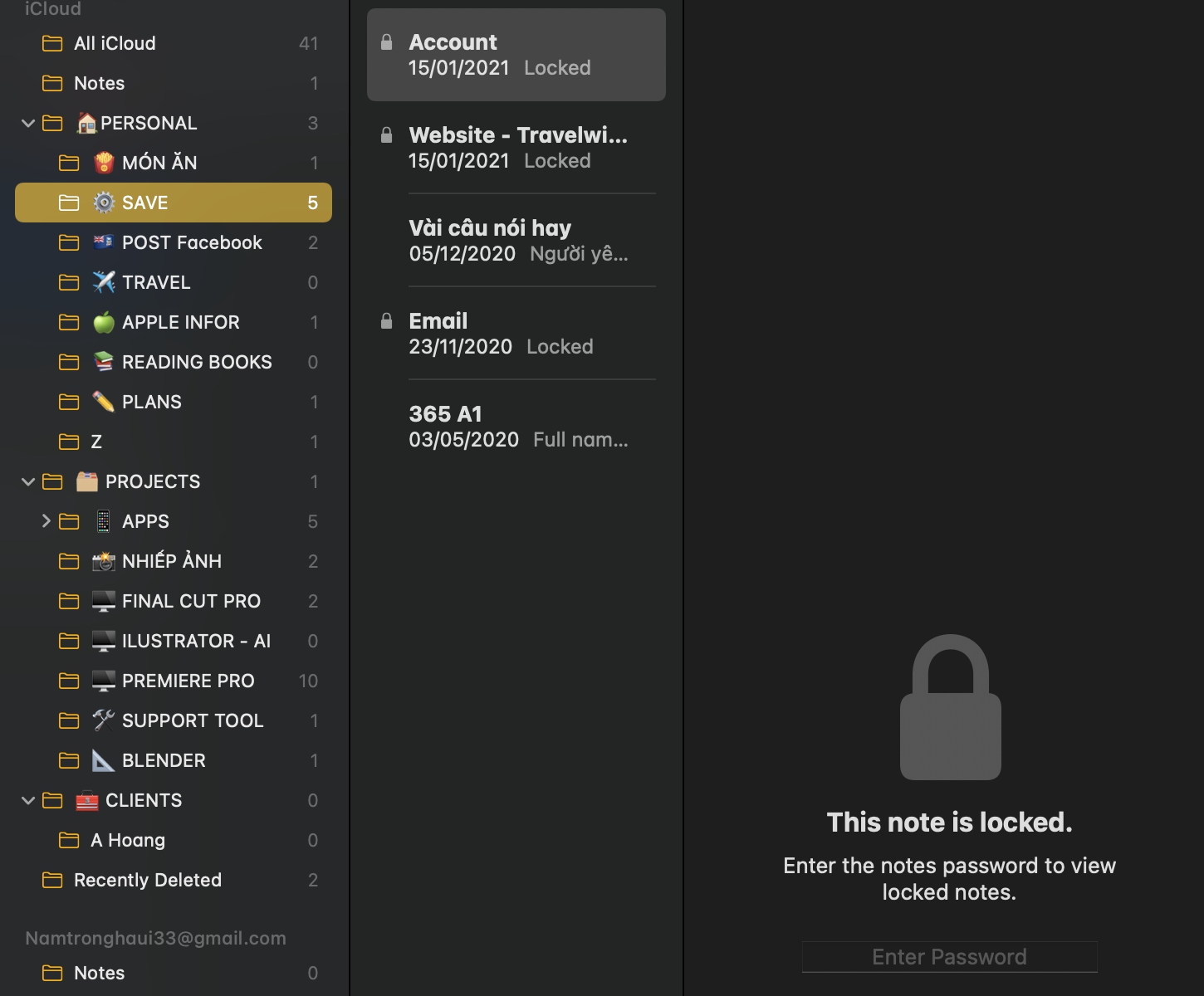Click the date 05/12/2020 in the notes list
The width and height of the screenshot is (1204, 996).
point(463,254)
